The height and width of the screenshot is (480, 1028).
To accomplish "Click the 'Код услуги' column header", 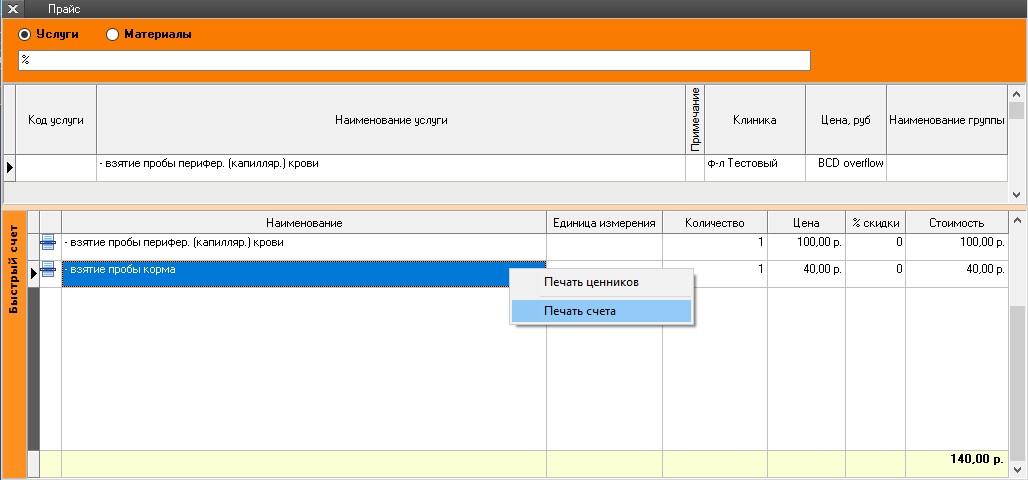I will [x=55, y=120].
